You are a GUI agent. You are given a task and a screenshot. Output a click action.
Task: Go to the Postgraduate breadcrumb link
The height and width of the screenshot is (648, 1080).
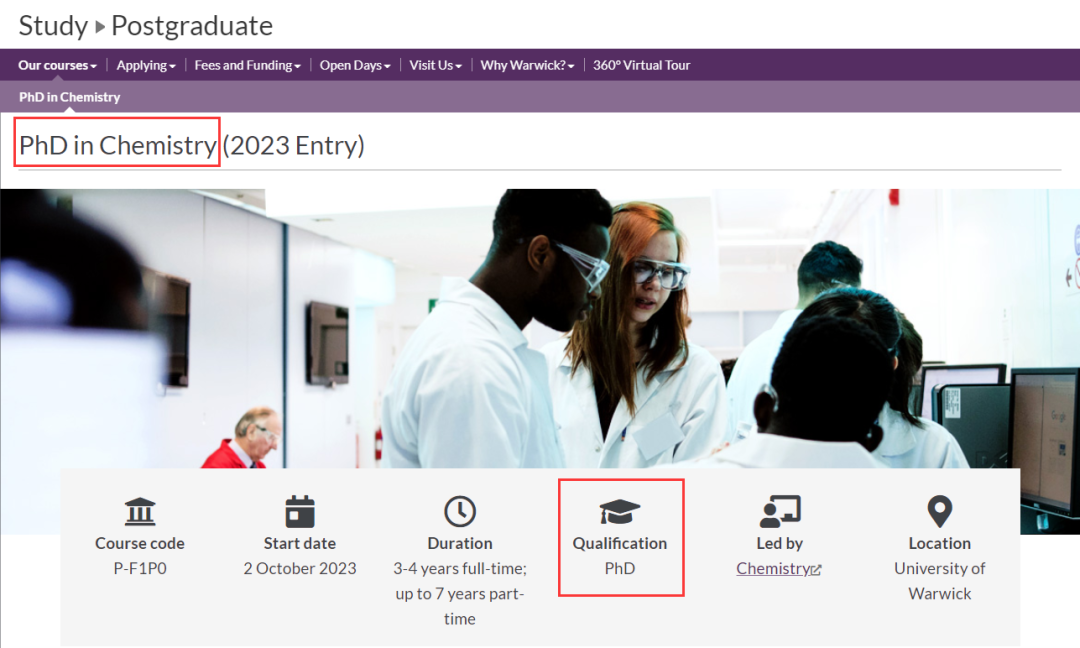pyautogui.click(x=192, y=26)
